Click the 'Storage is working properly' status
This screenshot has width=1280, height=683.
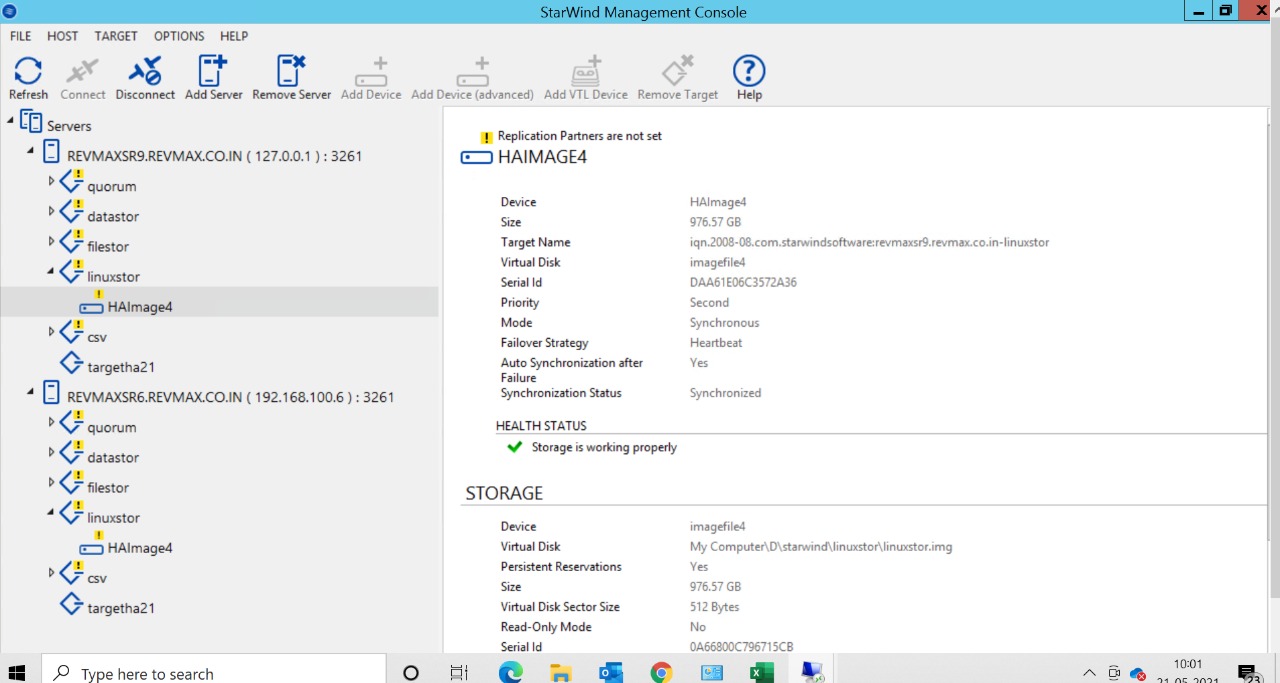click(604, 447)
